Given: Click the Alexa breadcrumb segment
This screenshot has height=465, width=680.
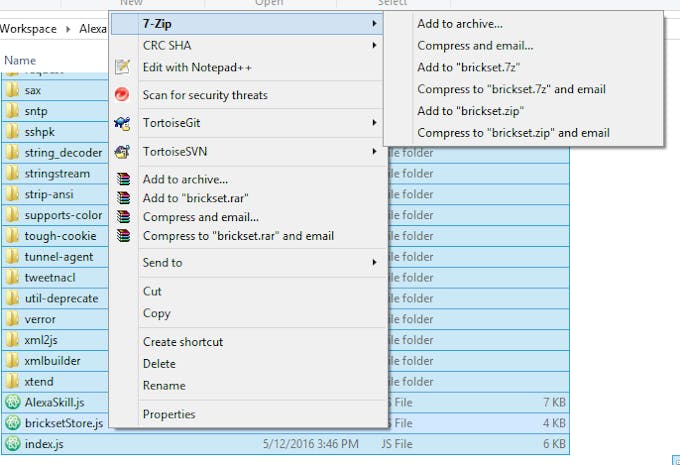Looking at the screenshot, I should [x=93, y=29].
